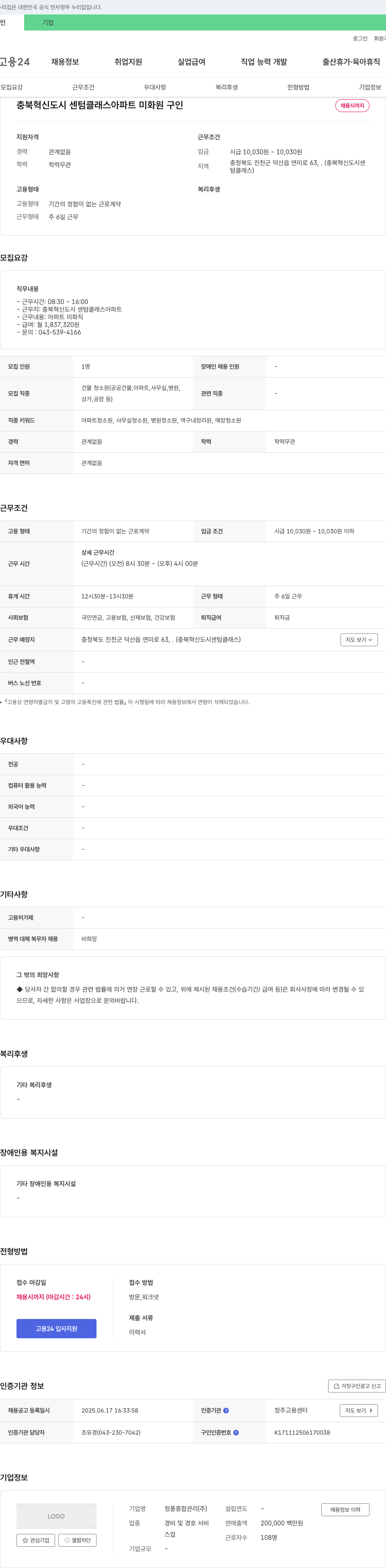Open the 취업지원 main menu
386x1568 pixels.
128,61
